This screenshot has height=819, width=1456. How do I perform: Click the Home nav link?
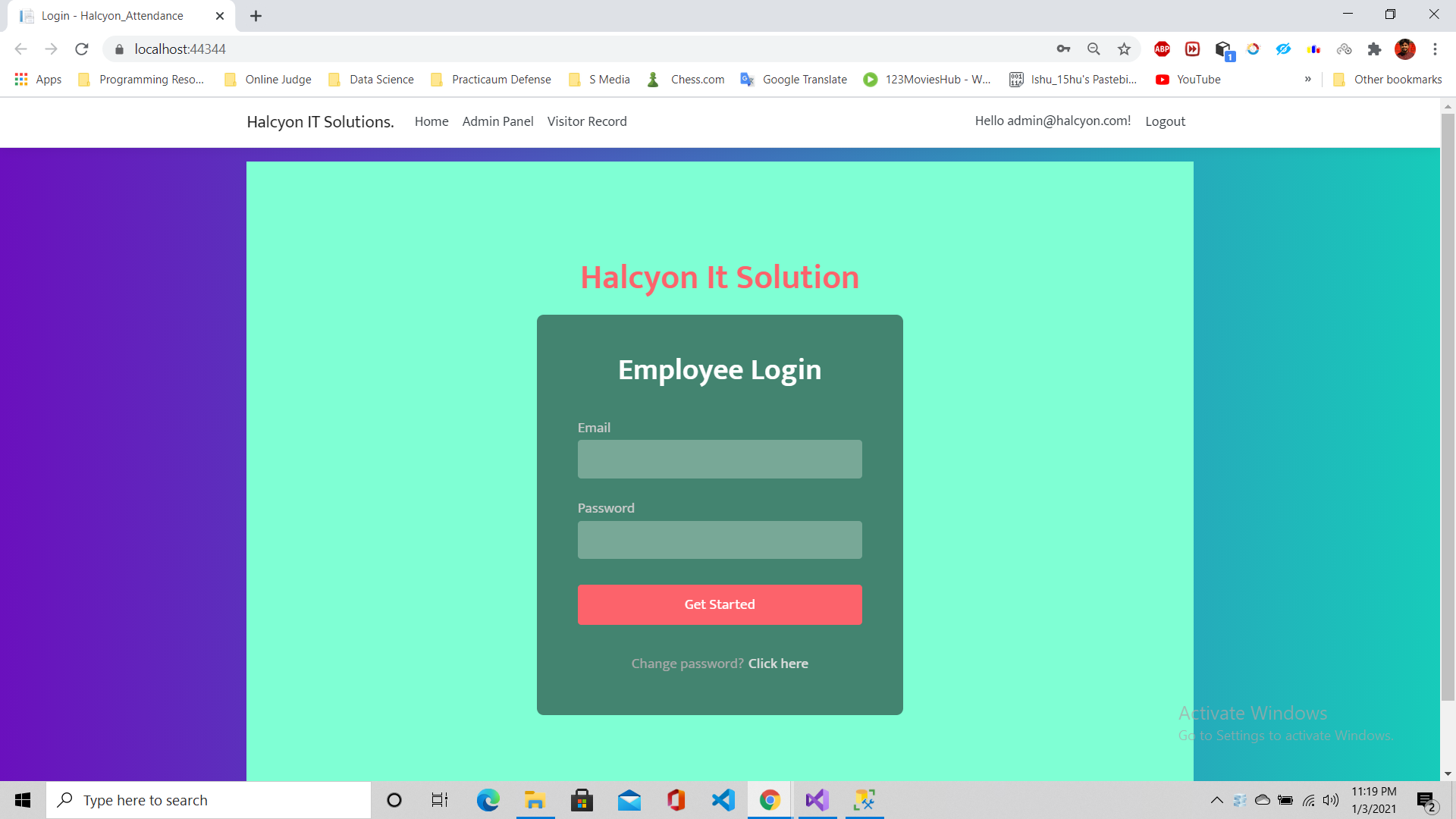(431, 121)
